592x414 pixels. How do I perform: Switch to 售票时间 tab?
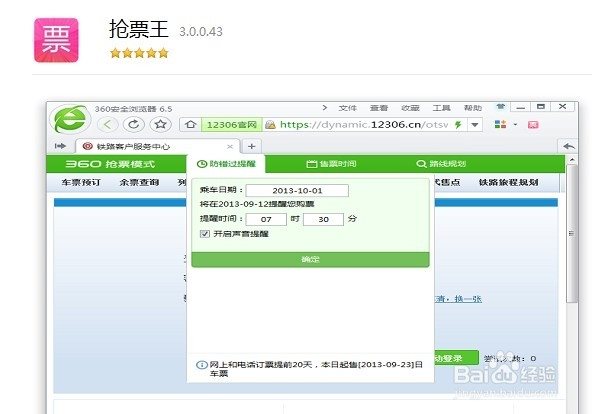tap(331, 164)
